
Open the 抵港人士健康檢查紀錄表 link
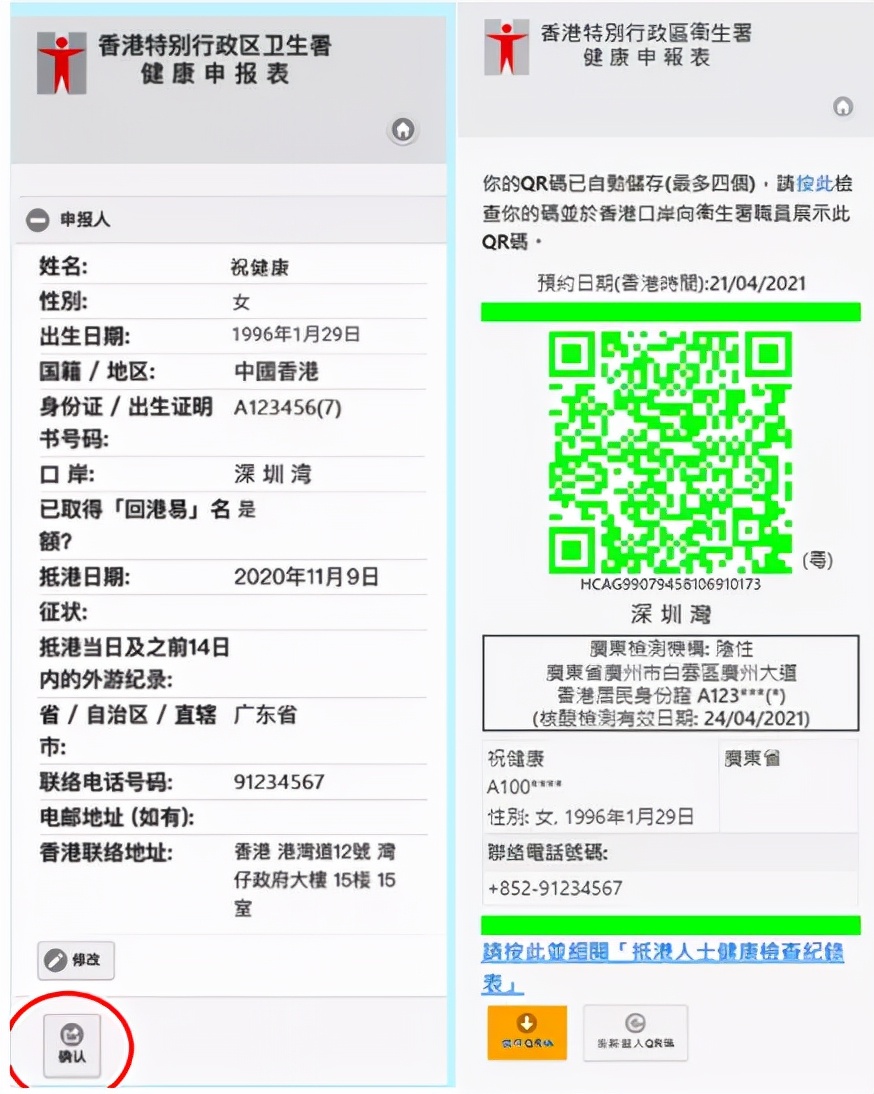tap(663, 968)
